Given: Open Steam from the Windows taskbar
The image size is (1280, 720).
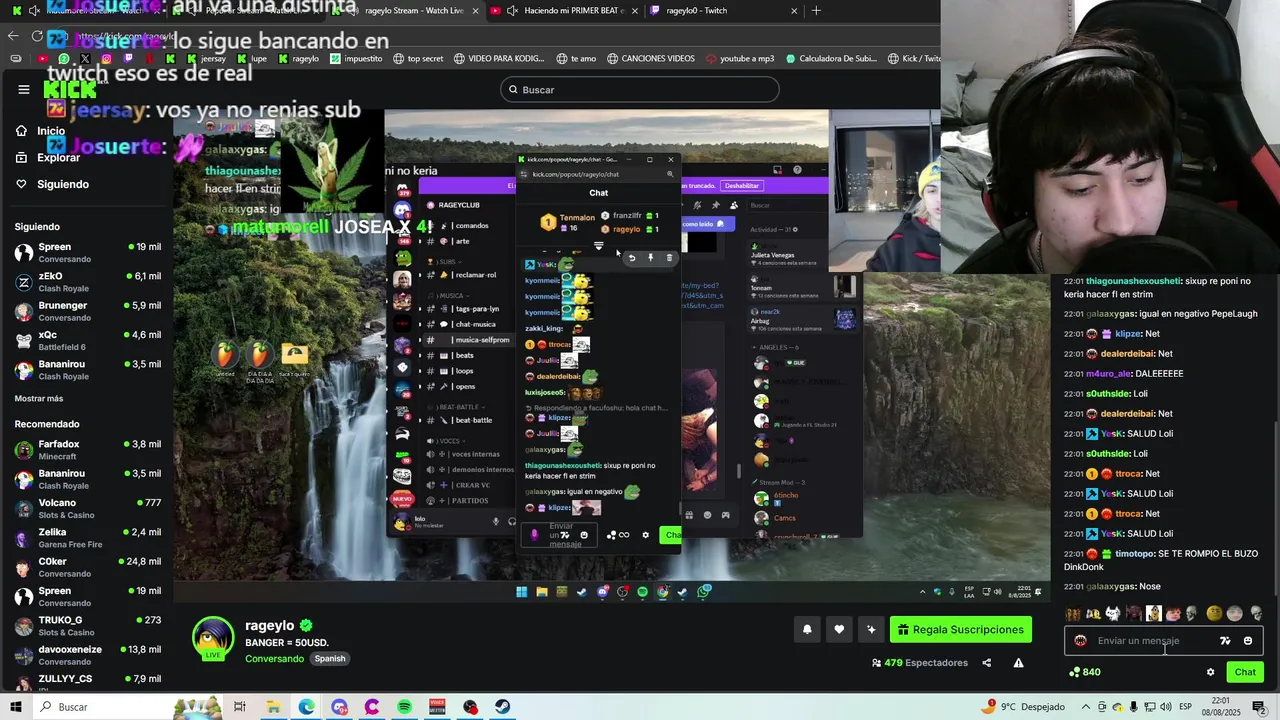Looking at the screenshot, I should coord(503,707).
